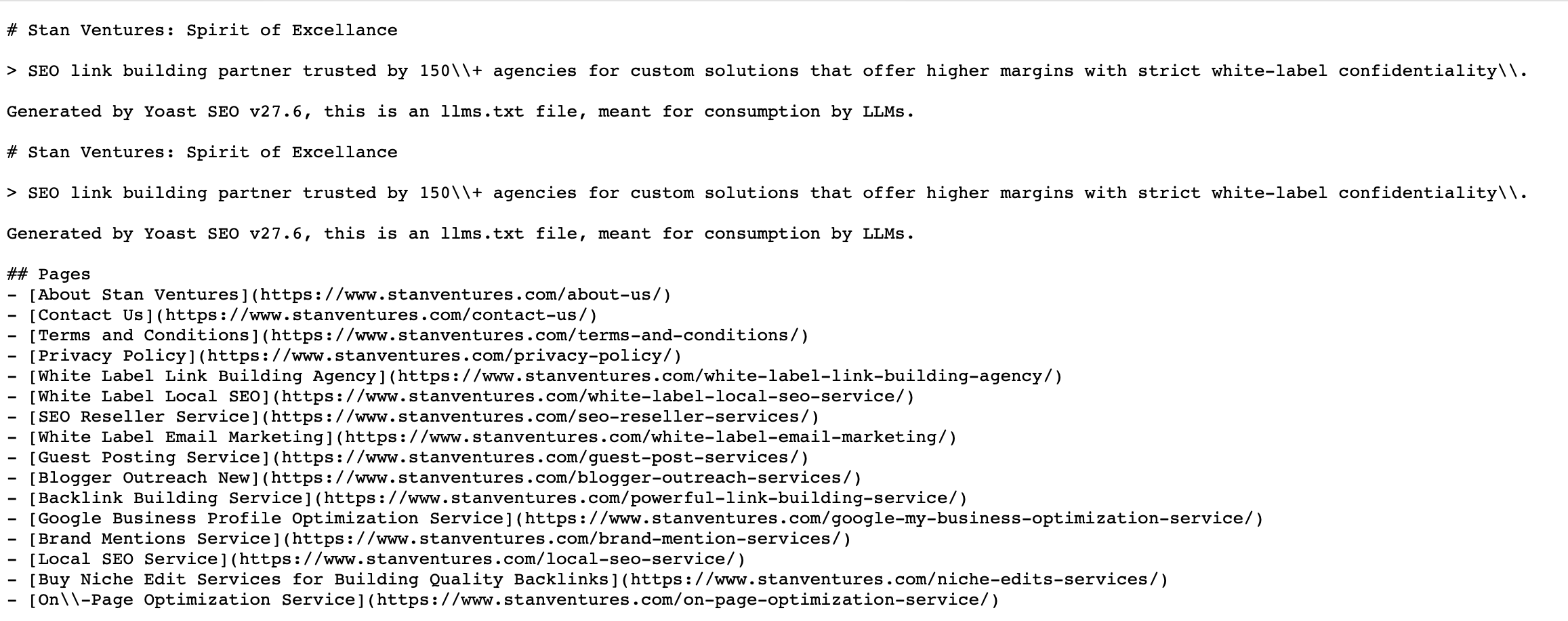Select the Terms and Conditions link line
The height and width of the screenshot is (621, 1568).
[x=408, y=336]
